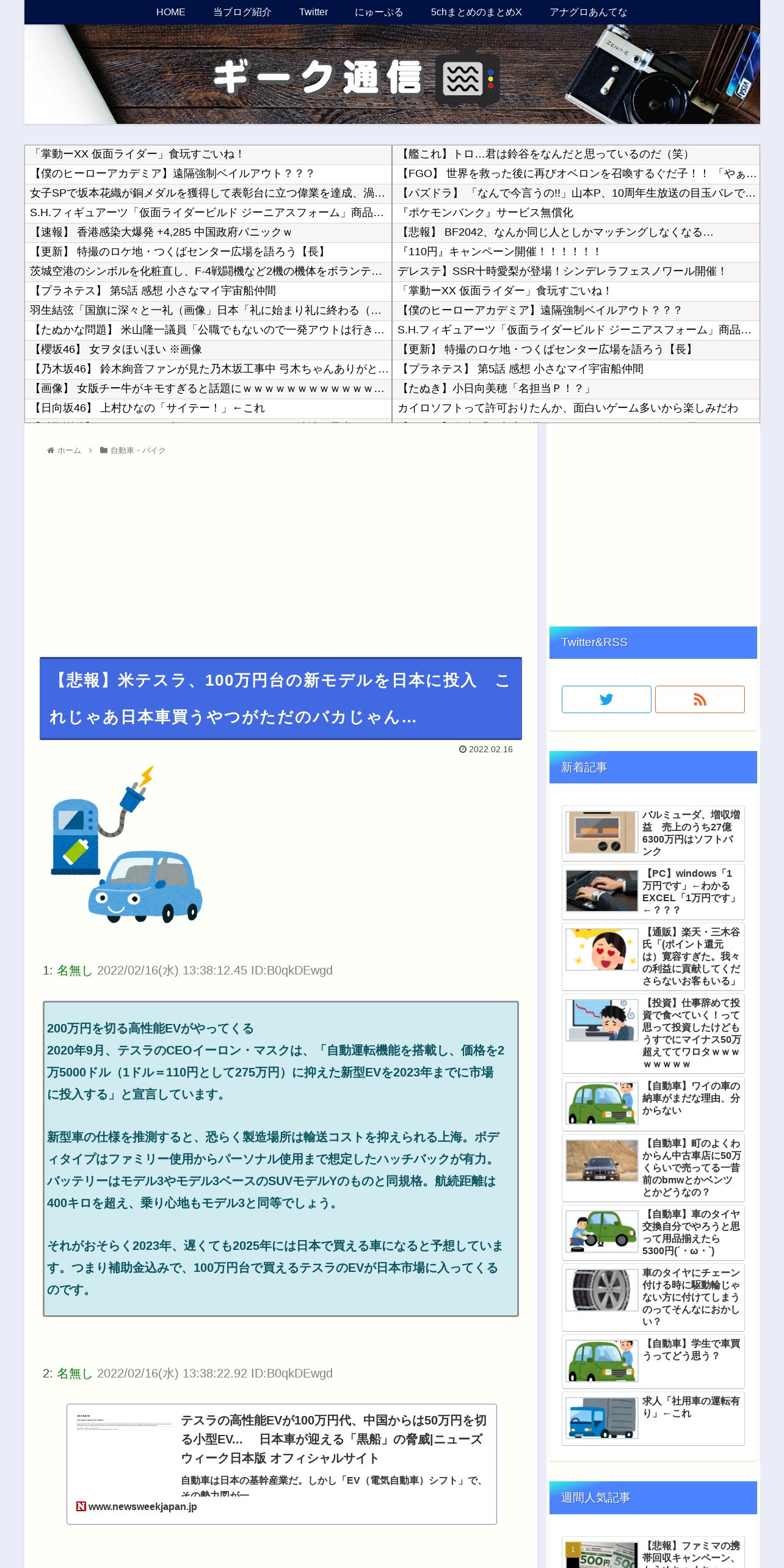Image resolution: width=784 pixels, height=1568 pixels.
Task: Open 女子SPで坂本花織が銅メダル headline
Action: (x=208, y=194)
